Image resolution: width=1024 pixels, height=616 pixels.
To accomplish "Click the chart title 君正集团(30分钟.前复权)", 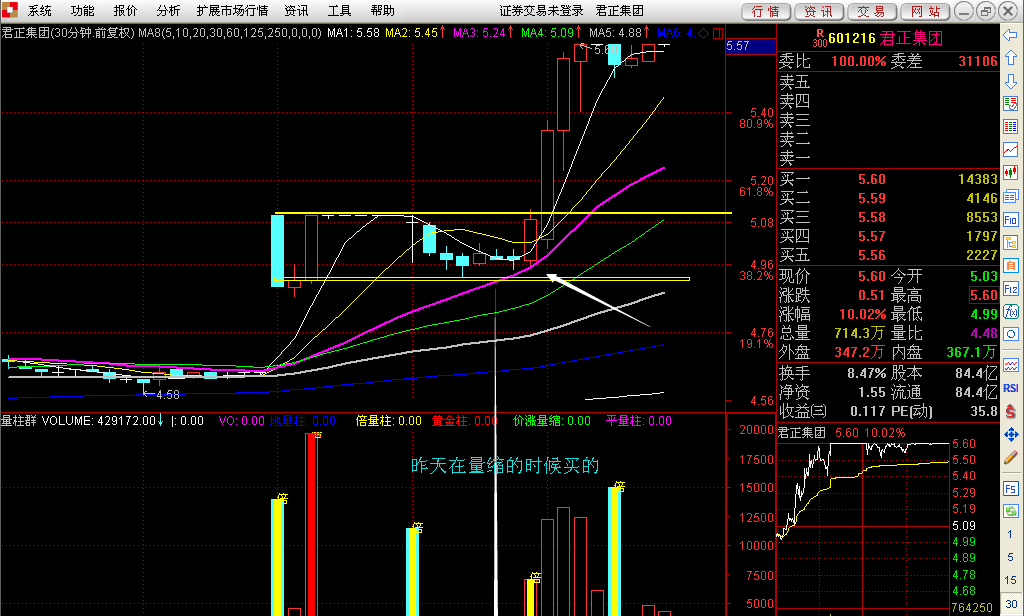I will 68,33.
